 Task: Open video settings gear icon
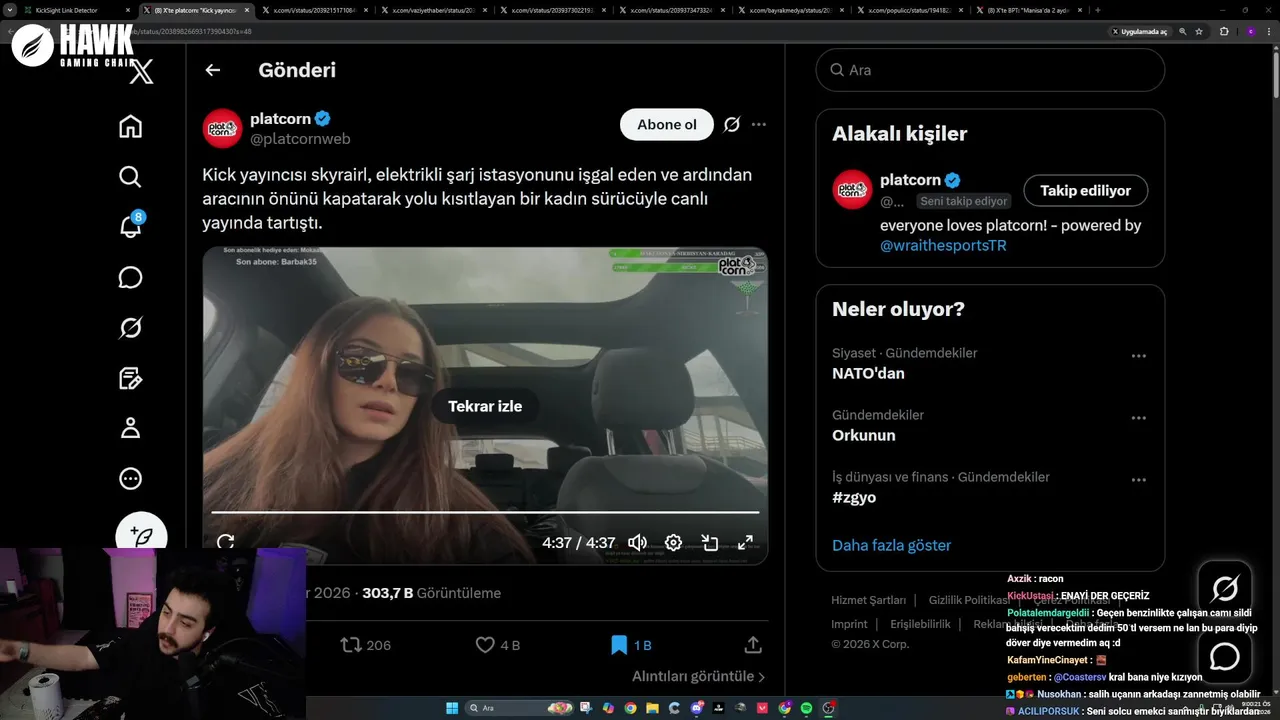[673, 543]
